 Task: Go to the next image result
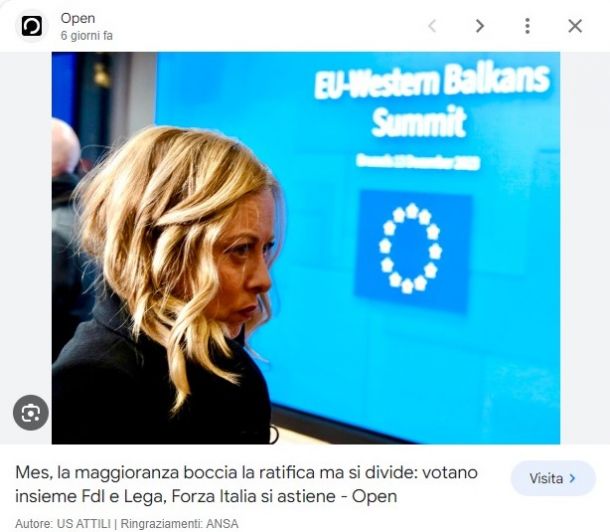[480, 26]
